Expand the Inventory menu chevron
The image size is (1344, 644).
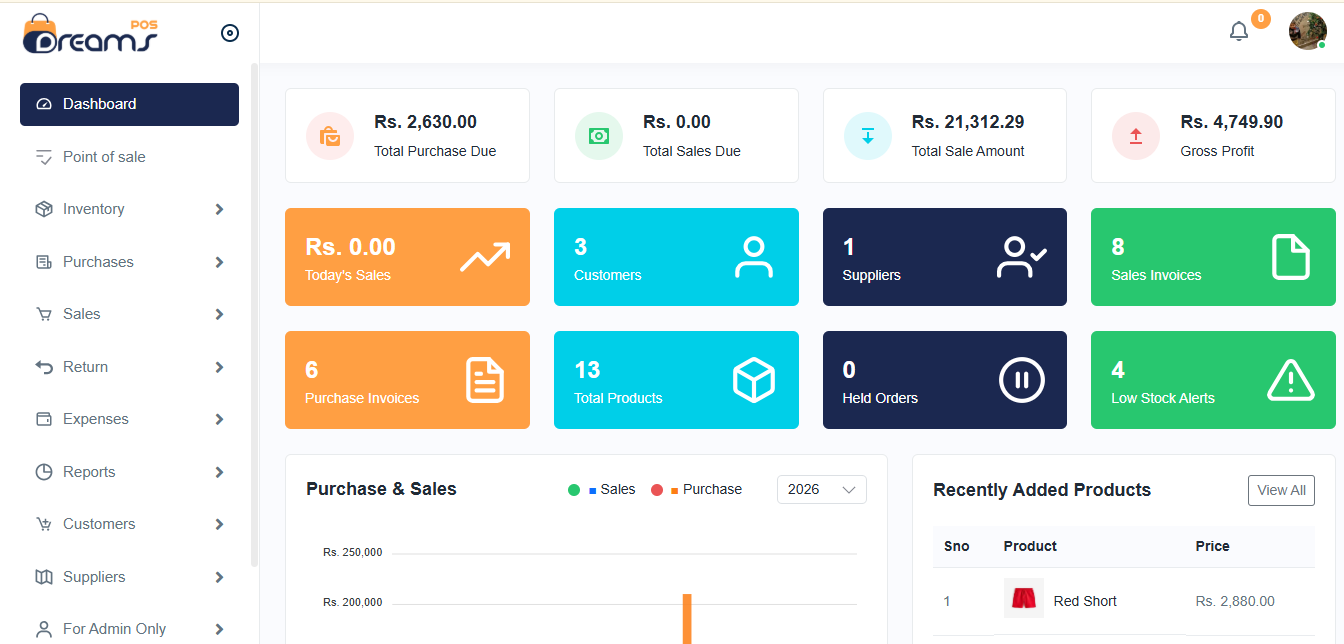pos(219,209)
